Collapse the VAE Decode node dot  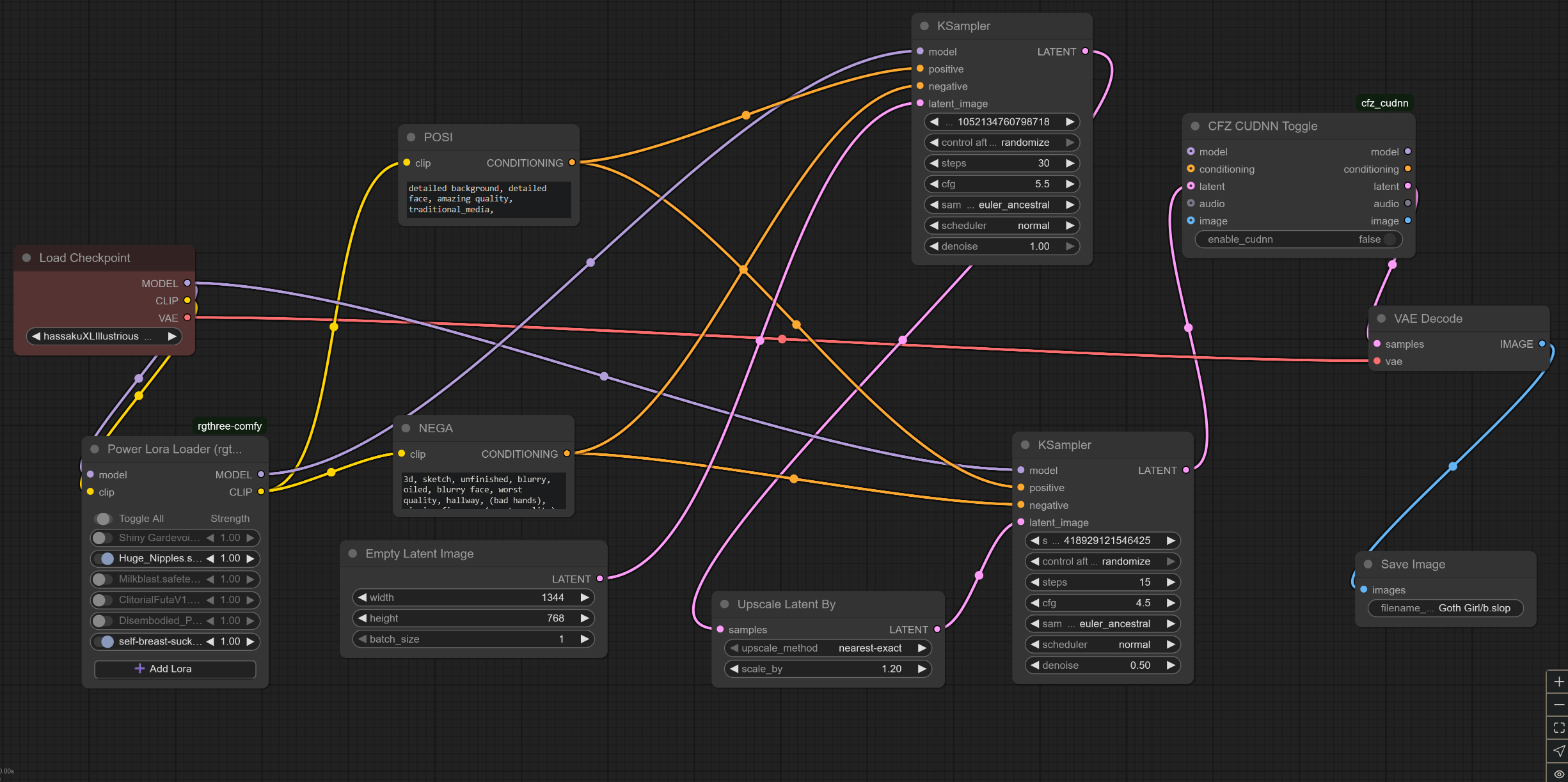(1381, 318)
